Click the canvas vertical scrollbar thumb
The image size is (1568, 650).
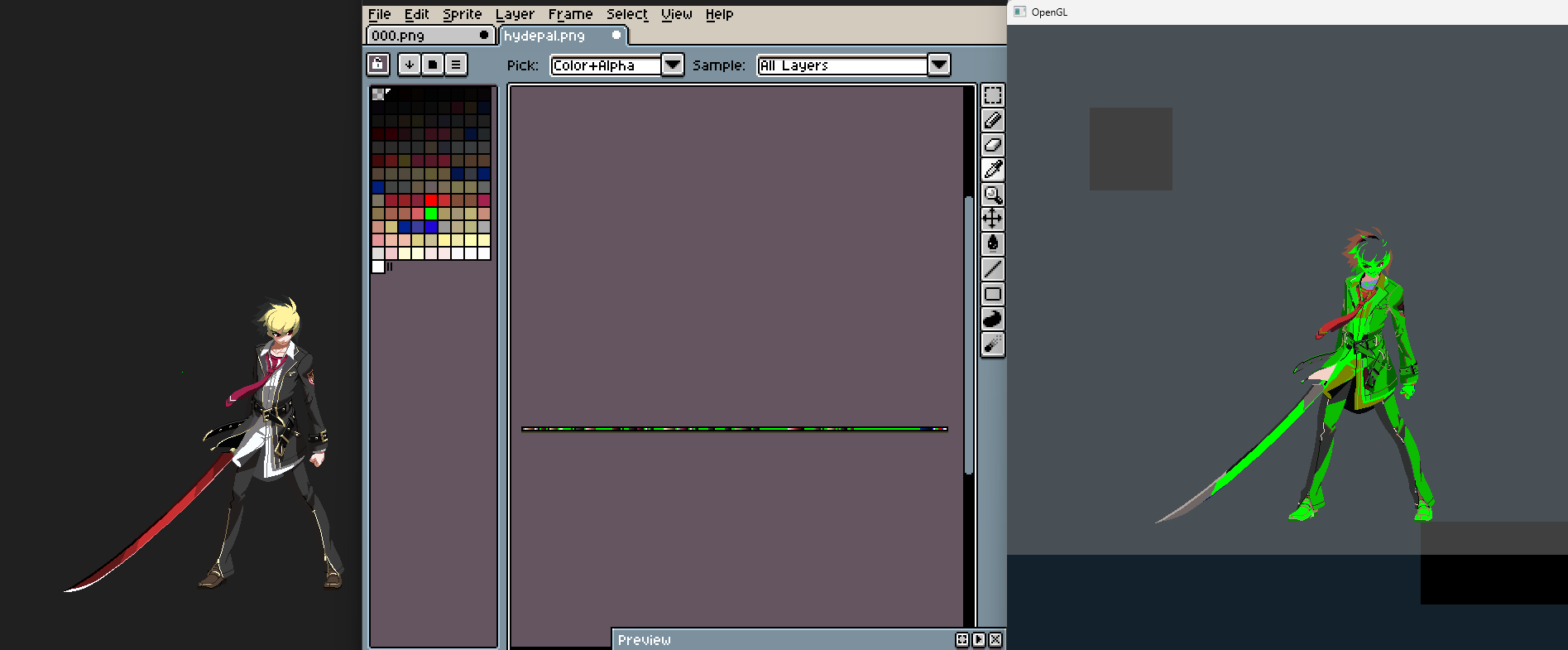pyautogui.click(x=968, y=335)
